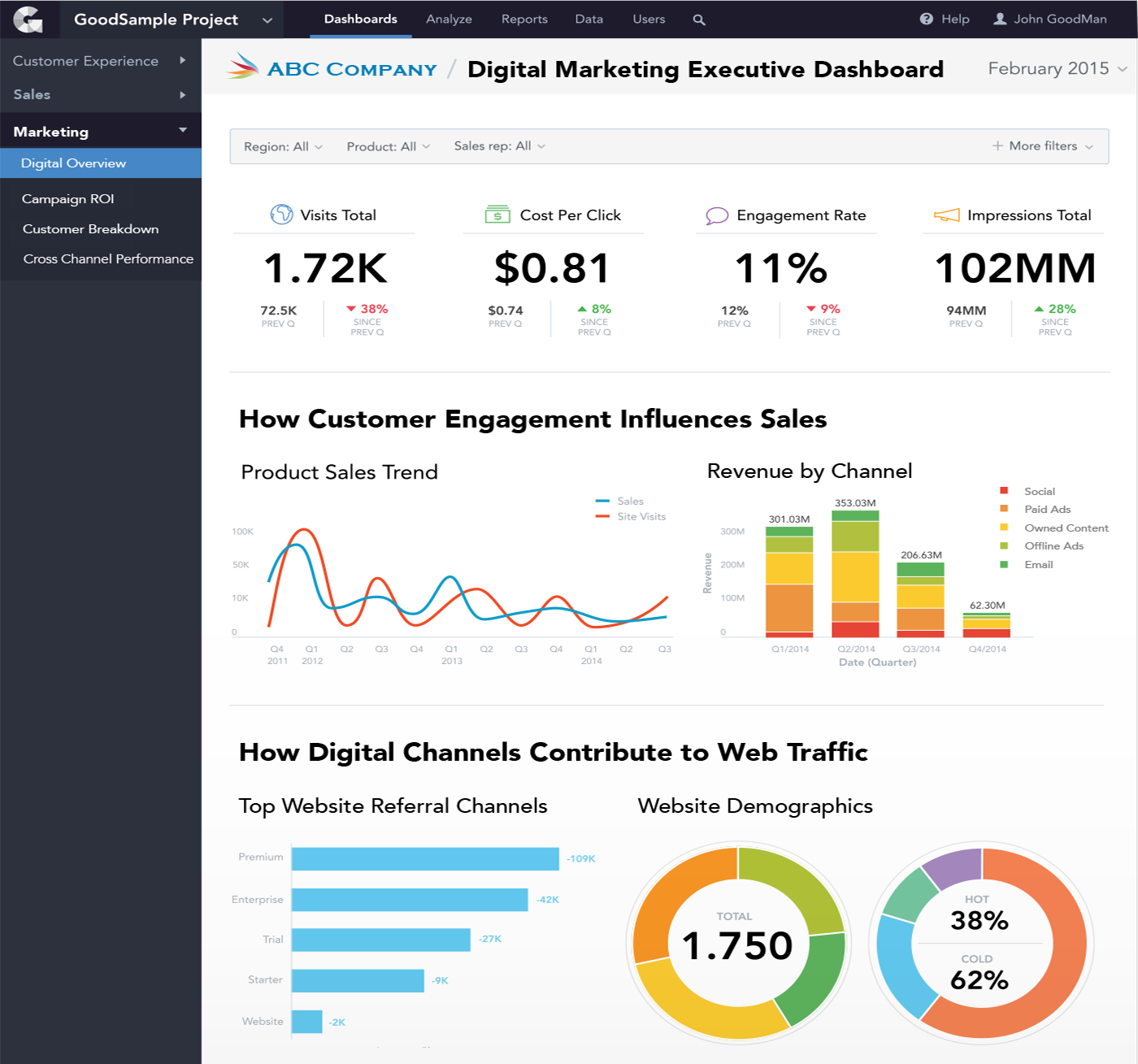Screen dimensions: 1138x1064
Task: Open the search magnifier icon
Action: pyautogui.click(x=699, y=20)
